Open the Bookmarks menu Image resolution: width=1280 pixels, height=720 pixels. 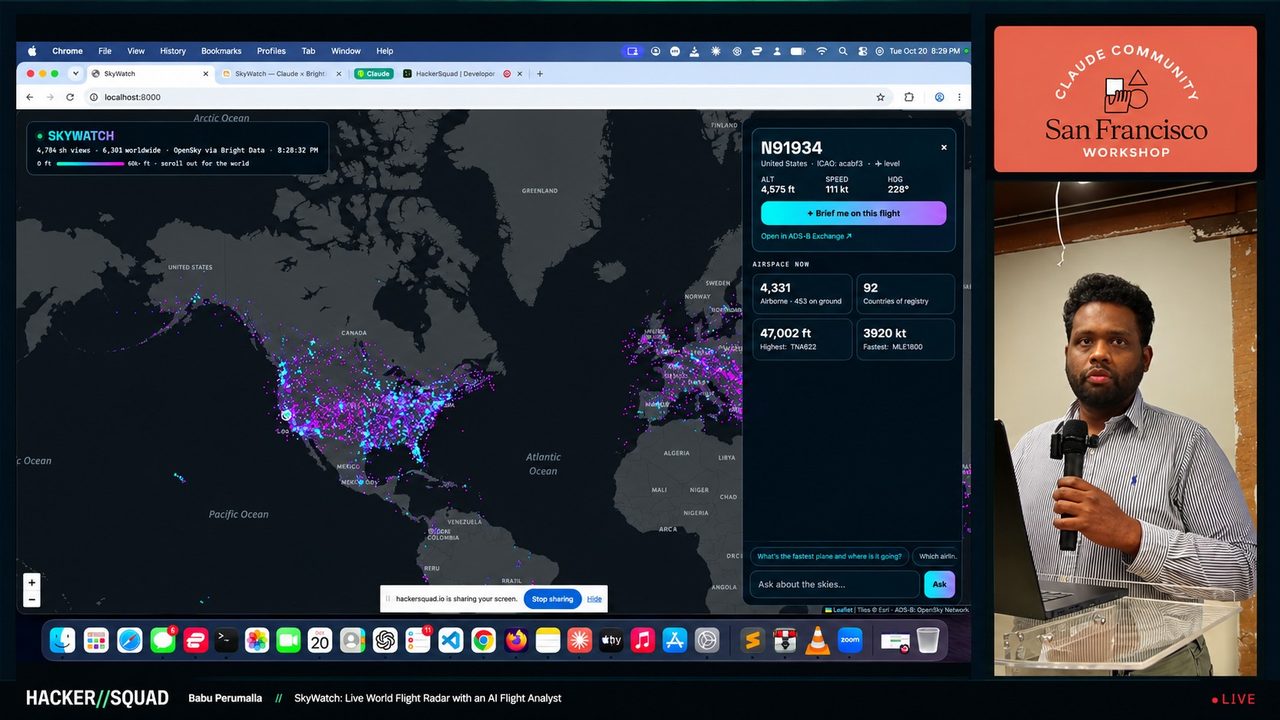point(221,51)
